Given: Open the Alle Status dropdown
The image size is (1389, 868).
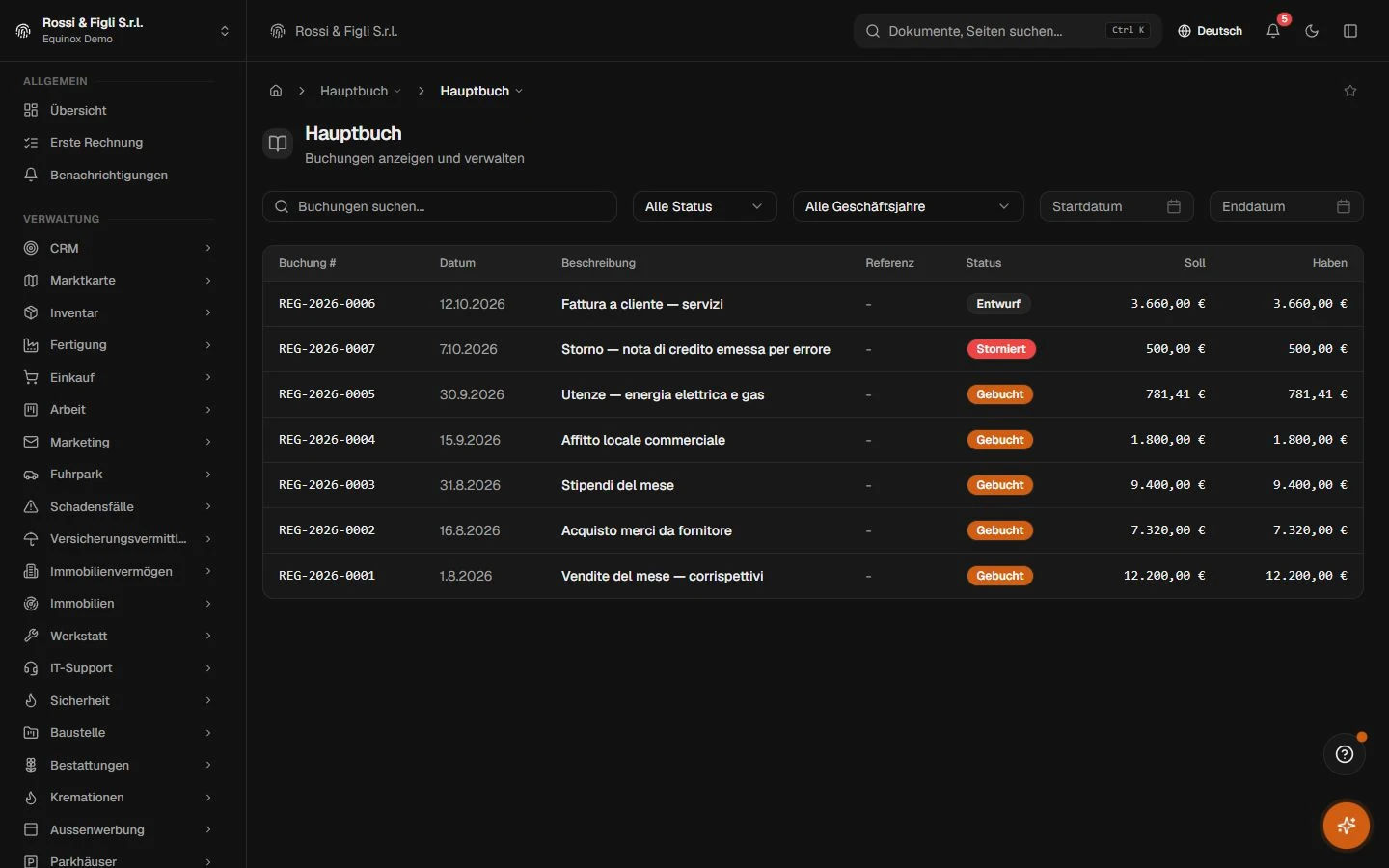Looking at the screenshot, I should point(705,206).
